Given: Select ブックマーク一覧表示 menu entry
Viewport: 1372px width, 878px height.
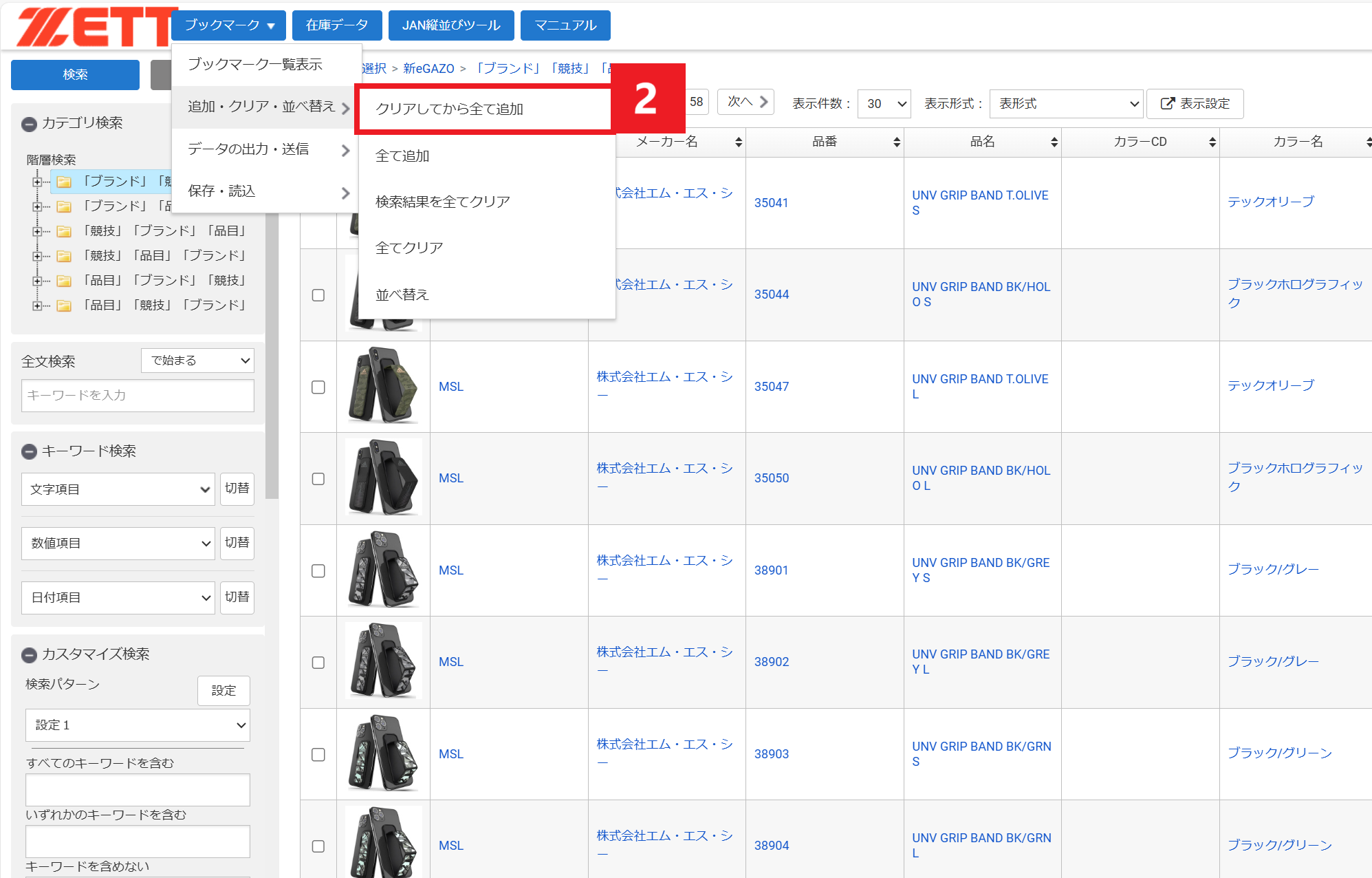Looking at the screenshot, I should pyautogui.click(x=267, y=65).
